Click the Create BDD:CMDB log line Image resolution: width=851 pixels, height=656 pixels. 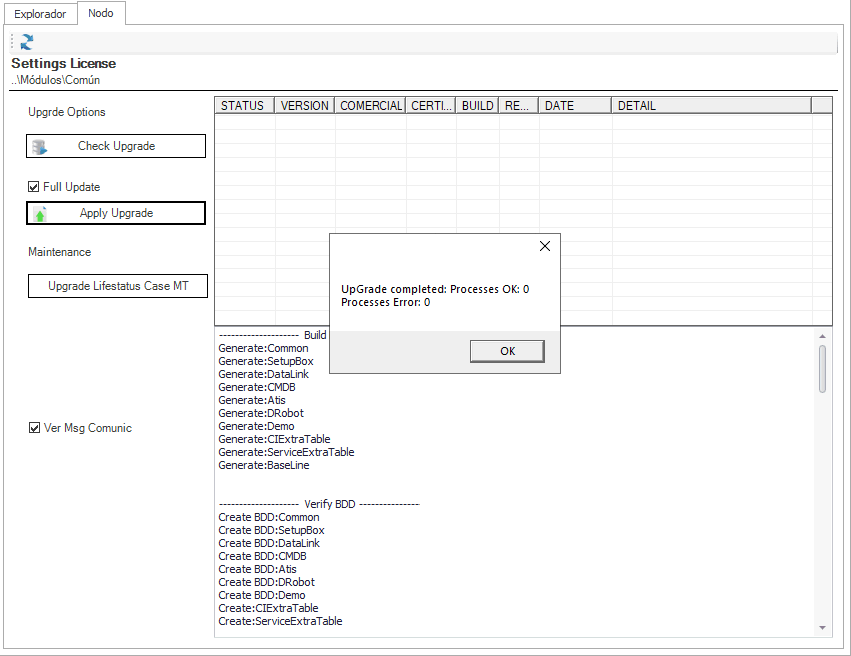(263, 557)
